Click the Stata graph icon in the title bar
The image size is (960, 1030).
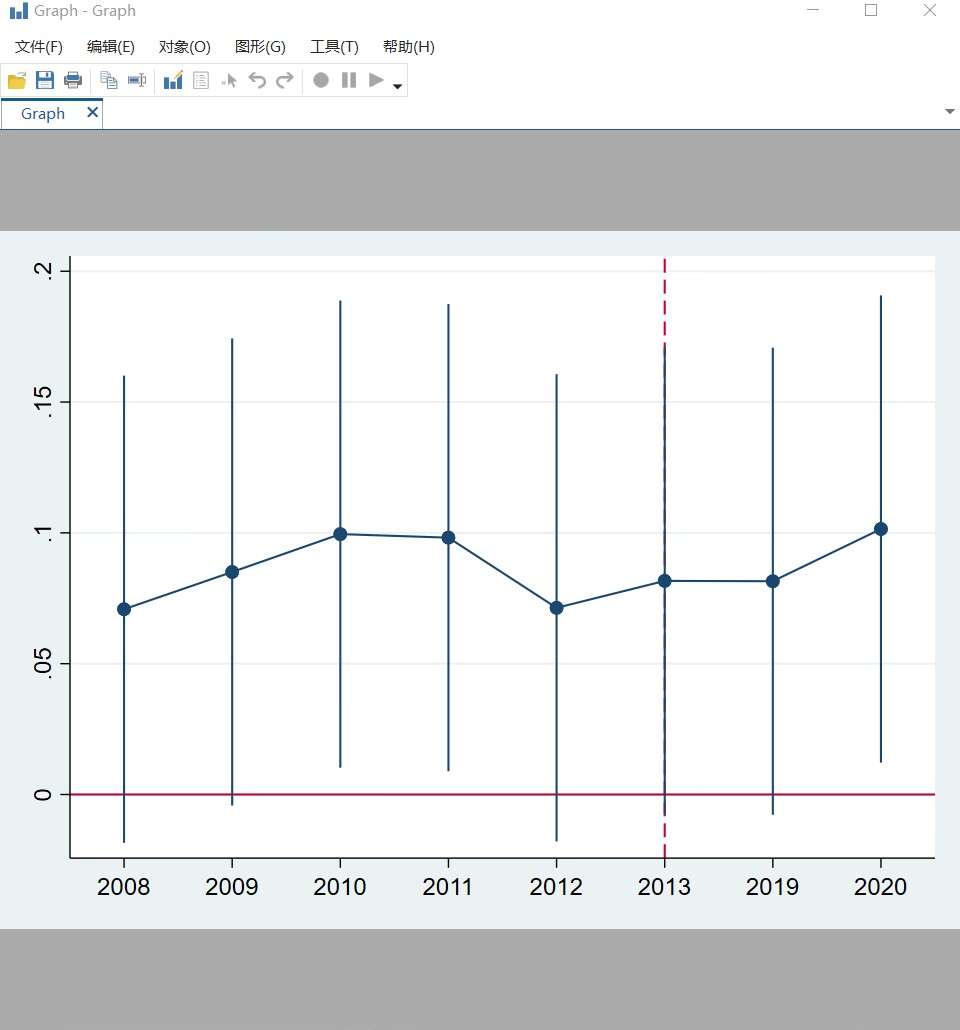pos(18,11)
